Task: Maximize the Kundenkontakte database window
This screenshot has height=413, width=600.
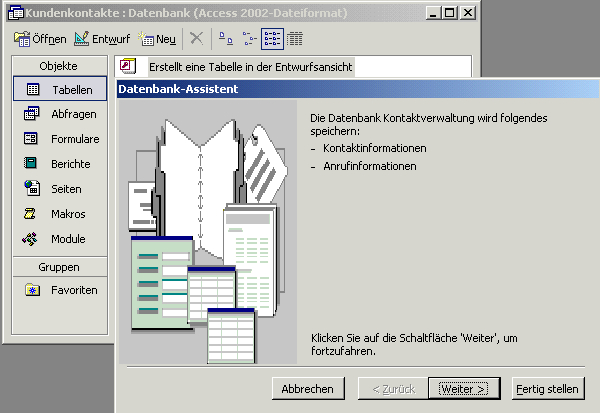Action: pyautogui.click(x=450, y=13)
